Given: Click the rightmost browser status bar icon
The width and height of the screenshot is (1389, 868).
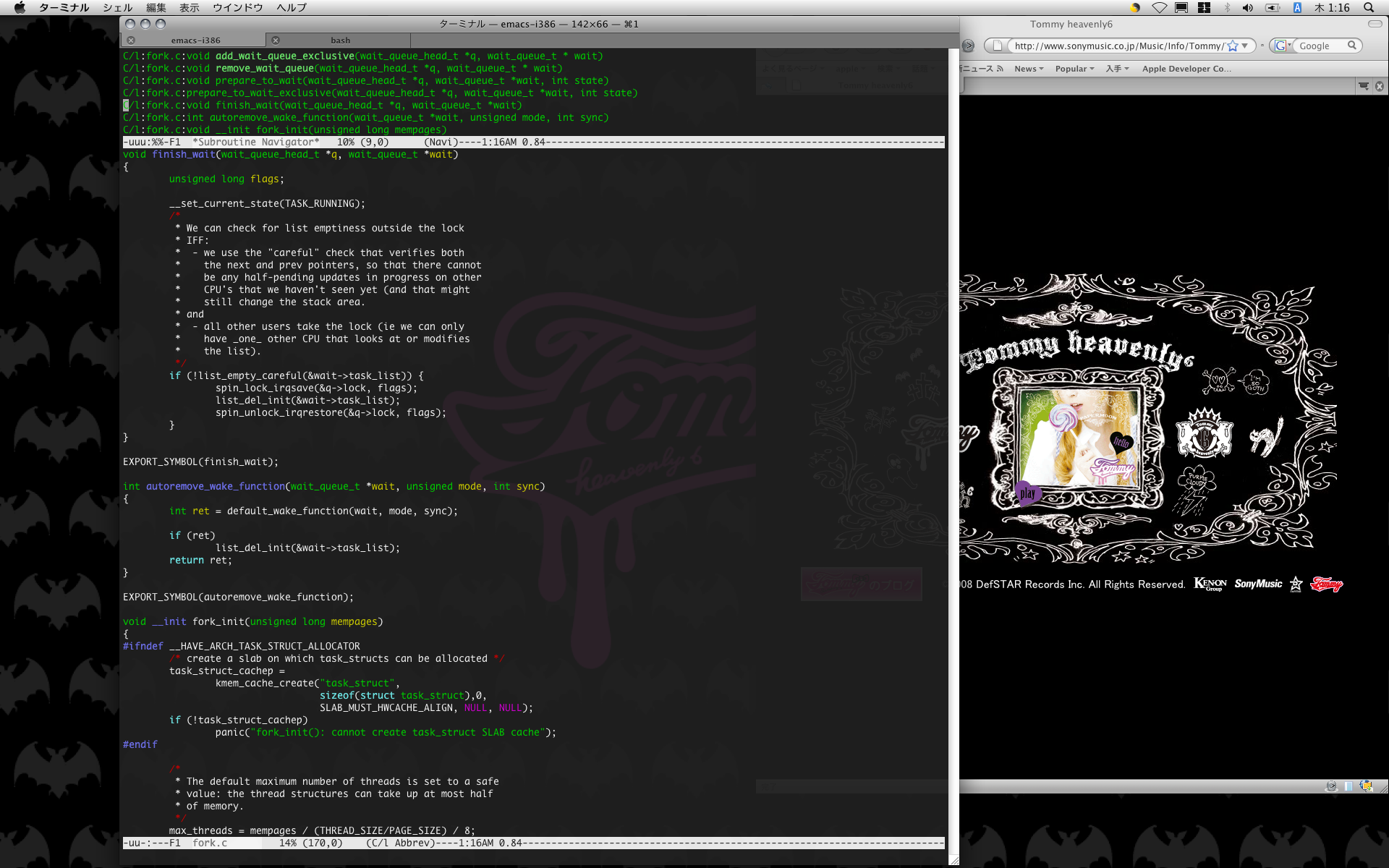Looking at the screenshot, I should click(1366, 786).
